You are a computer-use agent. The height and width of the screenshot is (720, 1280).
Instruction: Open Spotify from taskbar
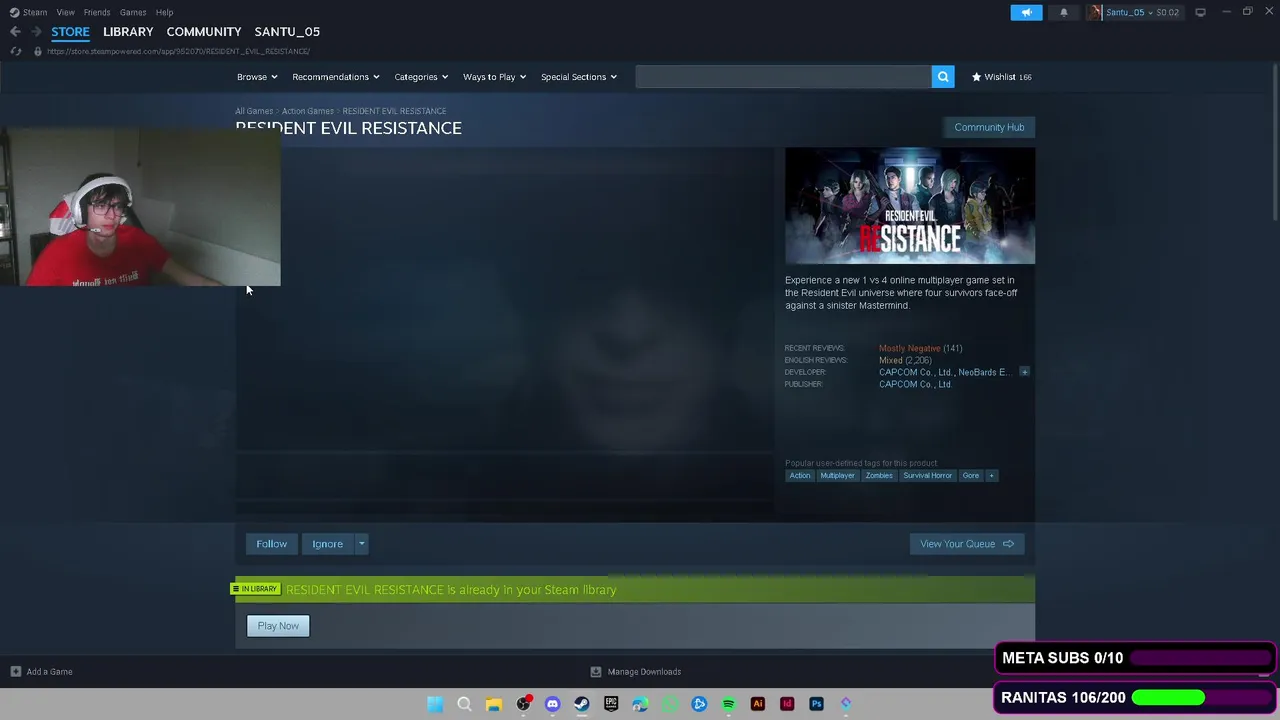pyautogui.click(x=728, y=704)
